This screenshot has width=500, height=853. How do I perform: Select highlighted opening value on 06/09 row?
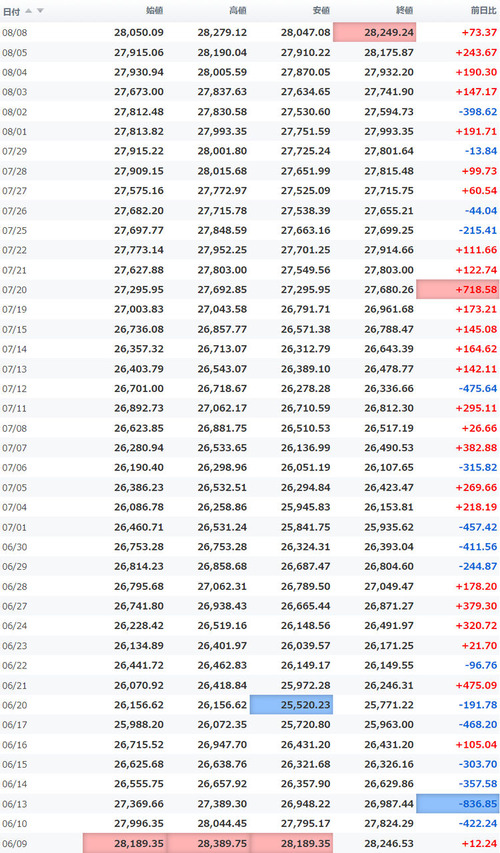pyautogui.click(x=125, y=843)
